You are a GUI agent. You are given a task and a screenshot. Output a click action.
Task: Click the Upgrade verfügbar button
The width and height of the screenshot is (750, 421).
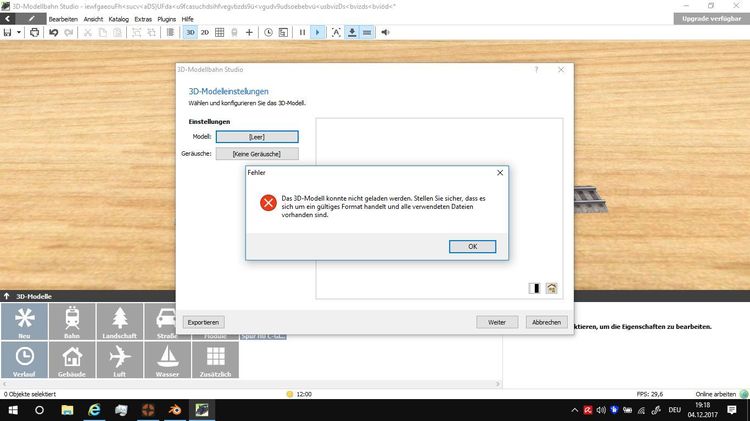tap(711, 19)
